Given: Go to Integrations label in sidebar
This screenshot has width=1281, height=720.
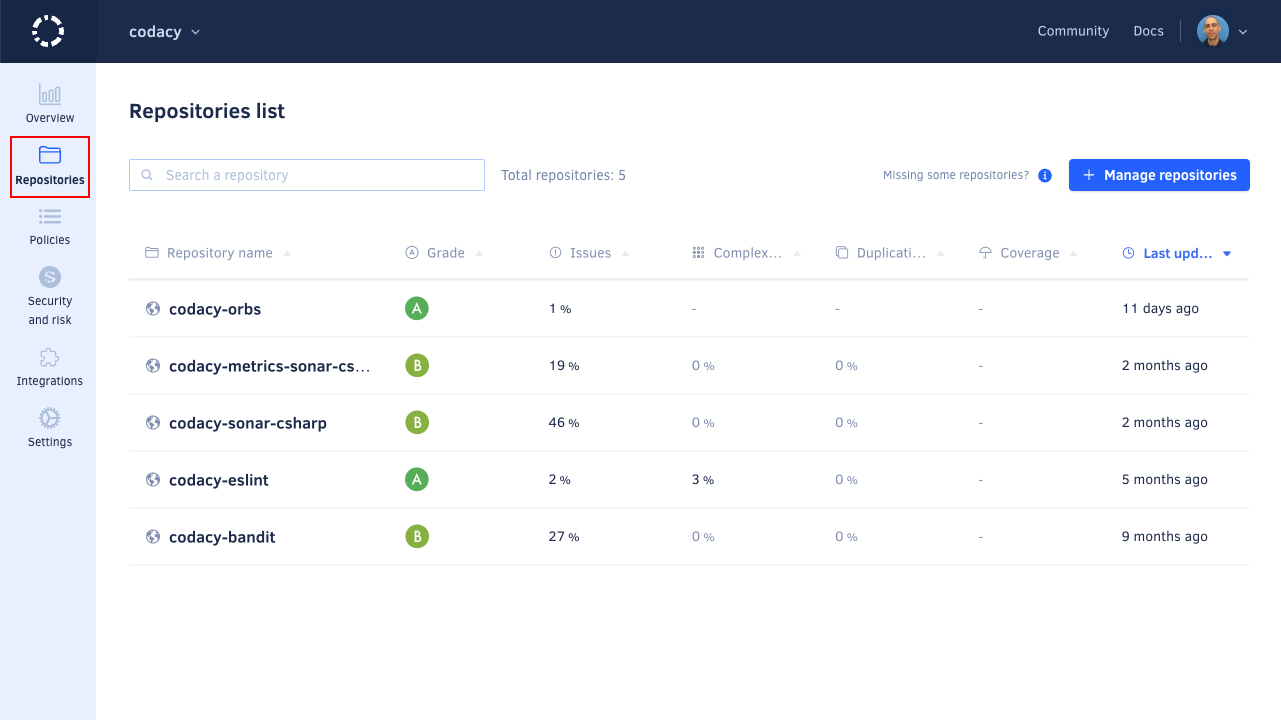Looking at the screenshot, I should 50,381.
